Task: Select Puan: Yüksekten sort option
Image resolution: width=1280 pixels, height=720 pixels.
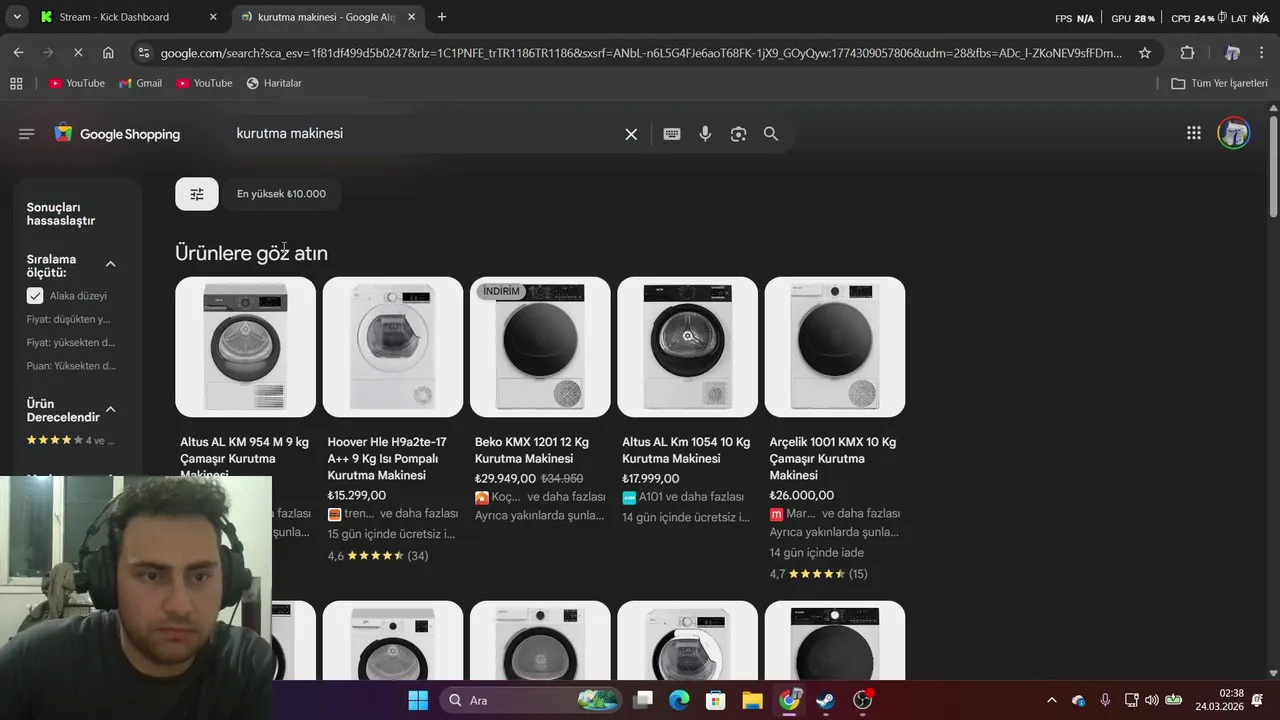Action: pyautogui.click(x=71, y=366)
